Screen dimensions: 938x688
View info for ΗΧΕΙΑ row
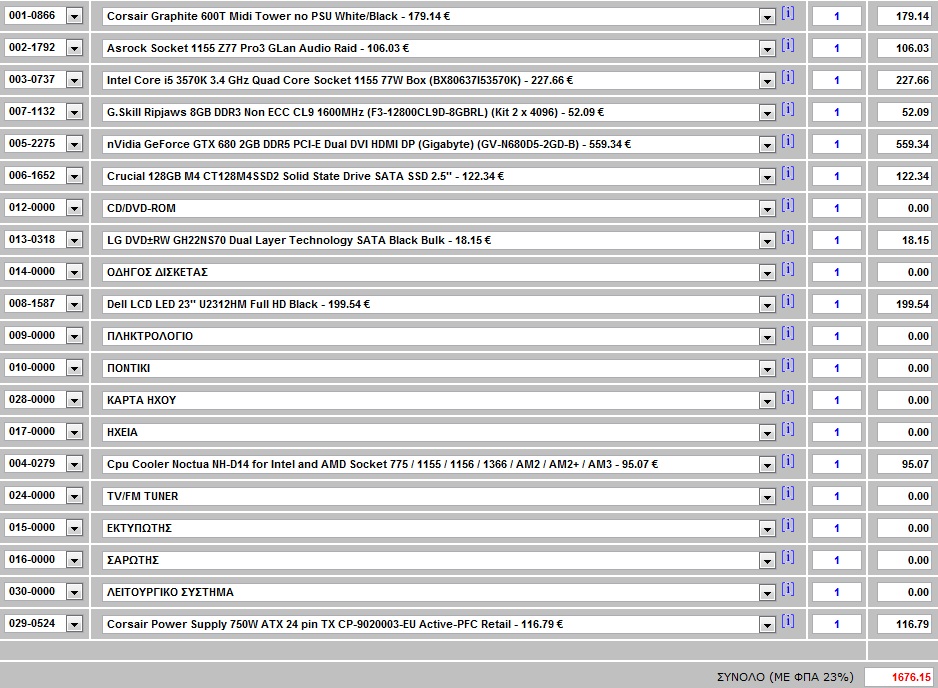[x=788, y=430]
